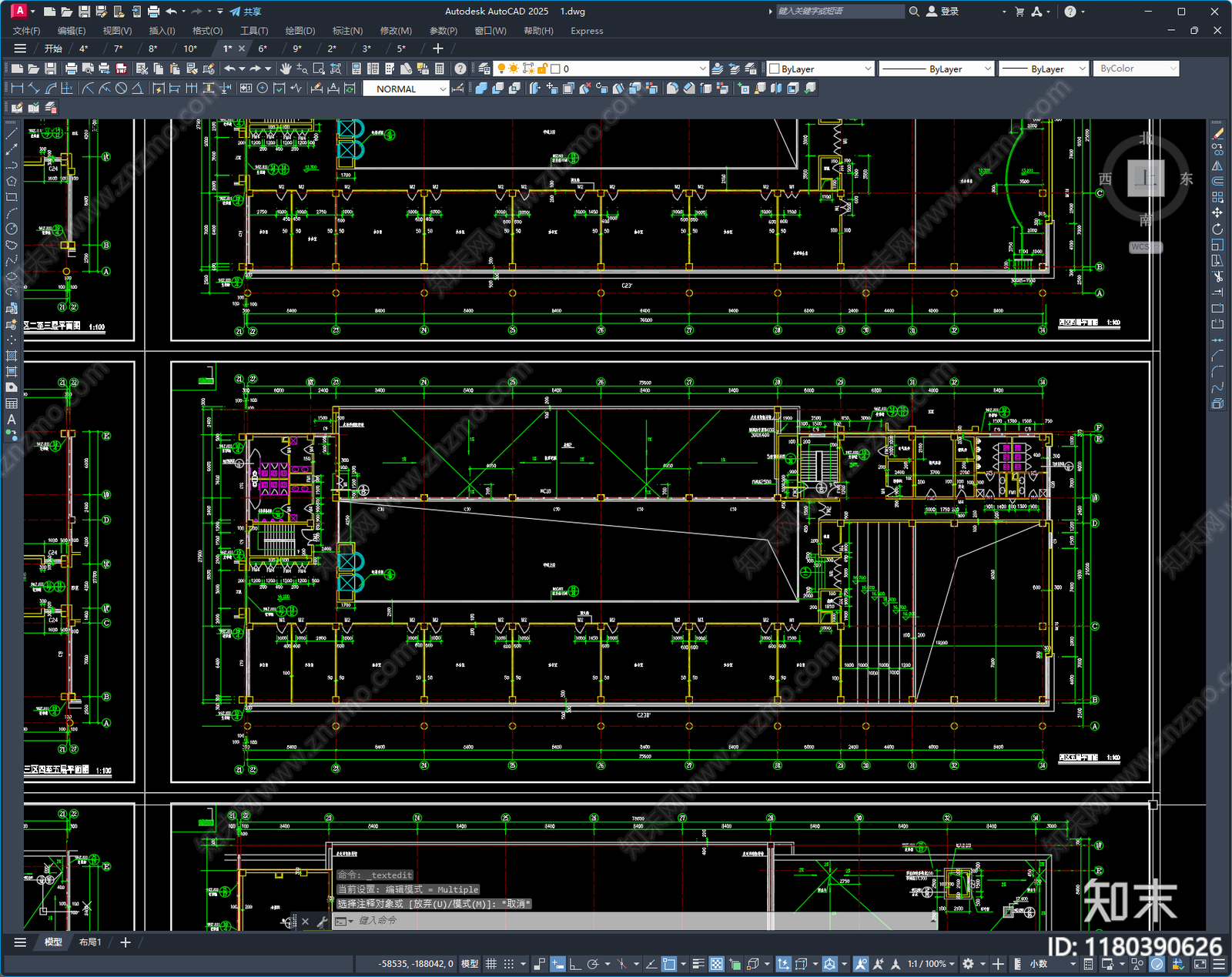Select the Hatch tool in draw toolbar
This screenshot has height=977, width=1232.
[x=12, y=356]
